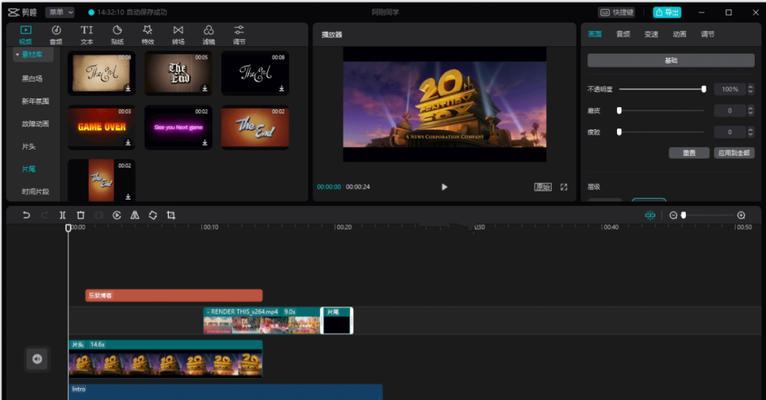Screen dimensions: 766x400
Task: Click the Redo arrow in timeline toolbar
Action: point(44,215)
